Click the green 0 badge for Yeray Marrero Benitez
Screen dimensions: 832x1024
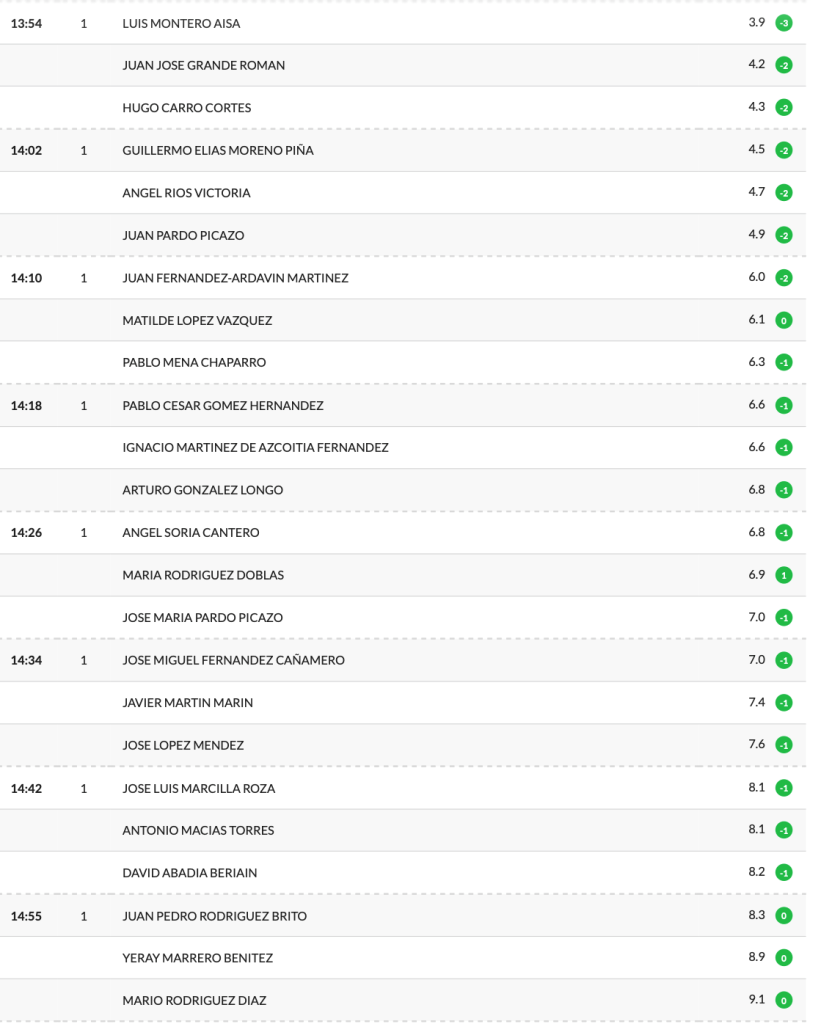point(784,958)
